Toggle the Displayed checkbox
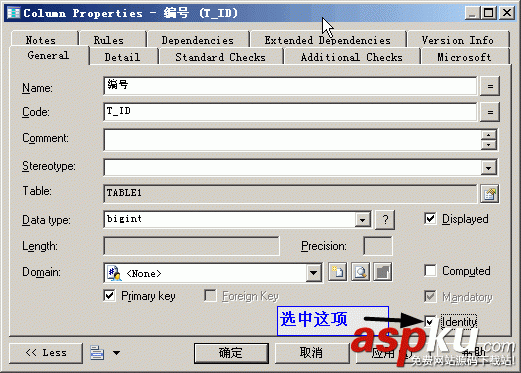Screen dimensions: 521x373 (x=430, y=219)
